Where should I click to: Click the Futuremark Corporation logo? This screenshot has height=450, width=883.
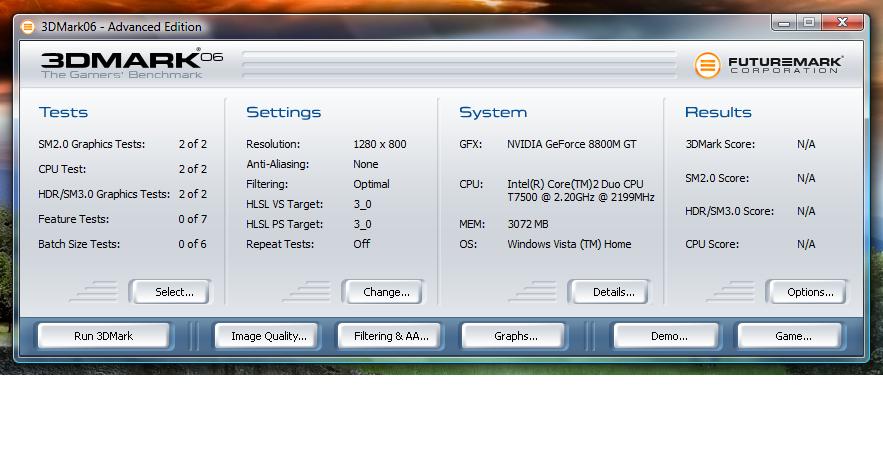(x=769, y=65)
